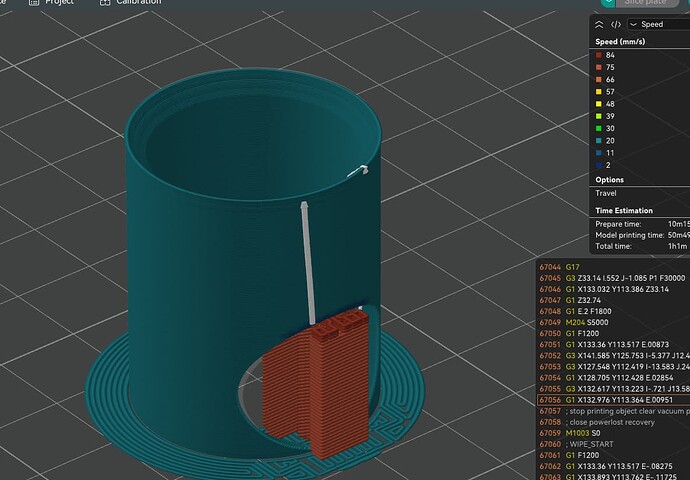
Task: Select G-code line 67045 G3 Z33.14
Action: [614, 278]
